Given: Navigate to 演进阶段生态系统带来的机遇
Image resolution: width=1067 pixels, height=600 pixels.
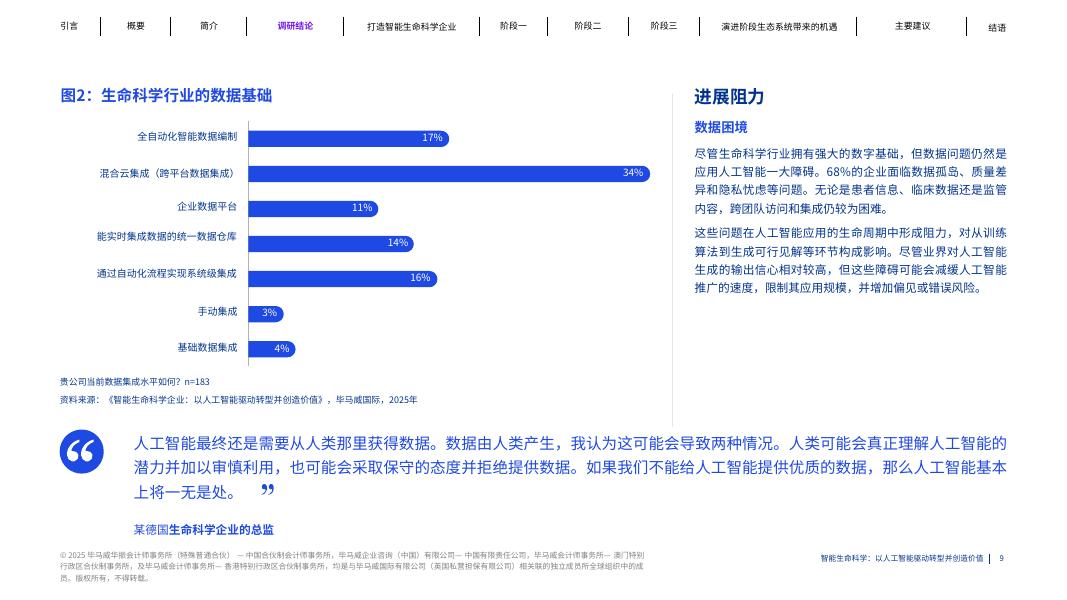Looking at the screenshot, I should coord(779,26).
